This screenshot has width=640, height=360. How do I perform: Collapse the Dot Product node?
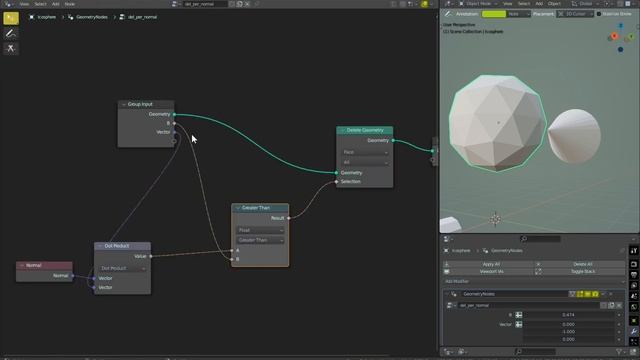tap(100, 246)
